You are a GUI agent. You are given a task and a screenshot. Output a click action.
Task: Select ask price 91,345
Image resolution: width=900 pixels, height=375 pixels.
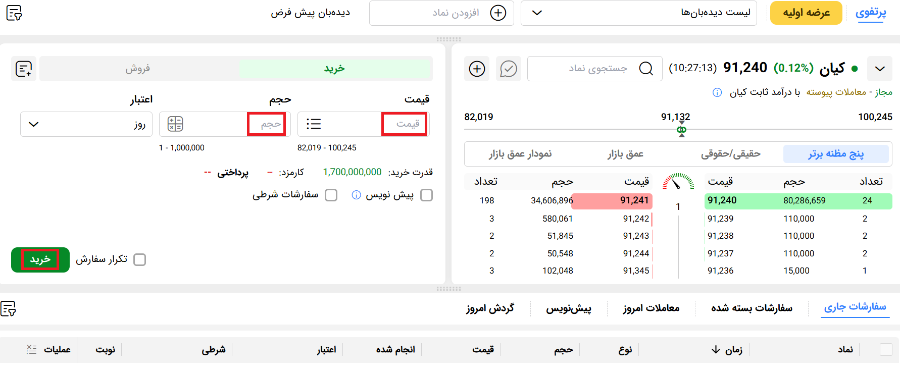tap(635, 270)
